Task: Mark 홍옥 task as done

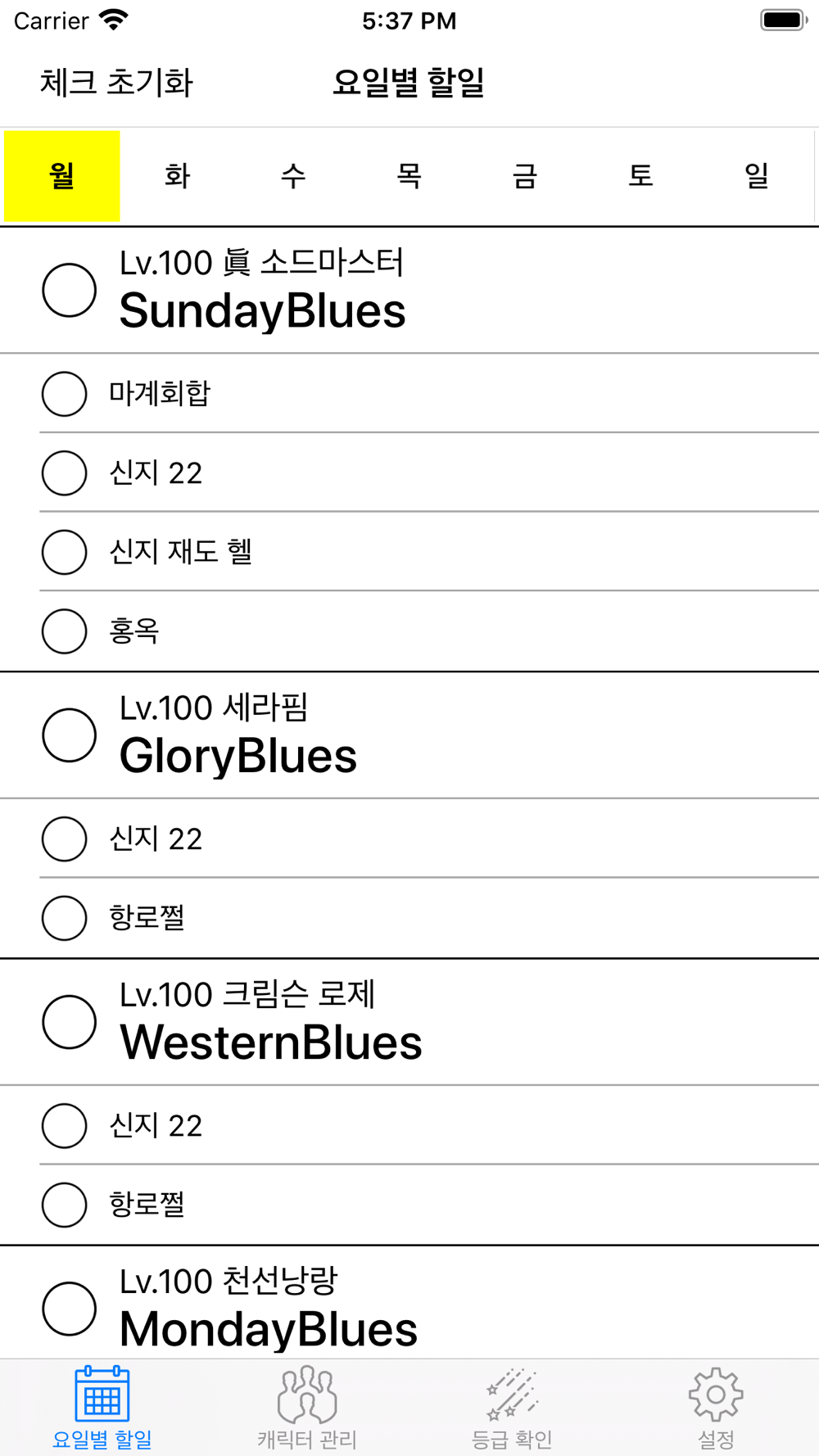Action: click(64, 631)
